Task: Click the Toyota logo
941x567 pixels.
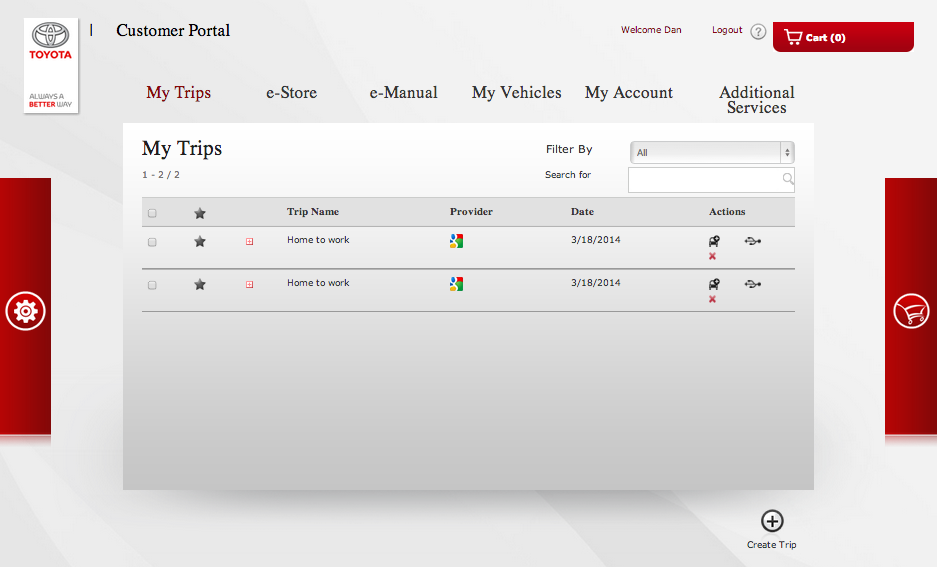Action: [x=51, y=65]
